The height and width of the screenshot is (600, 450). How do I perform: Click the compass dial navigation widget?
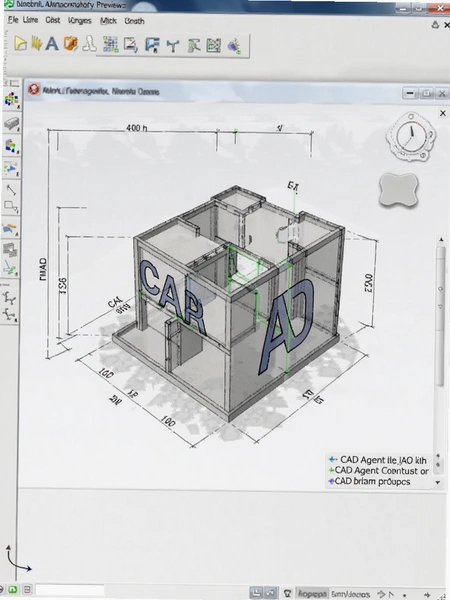(x=411, y=138)
